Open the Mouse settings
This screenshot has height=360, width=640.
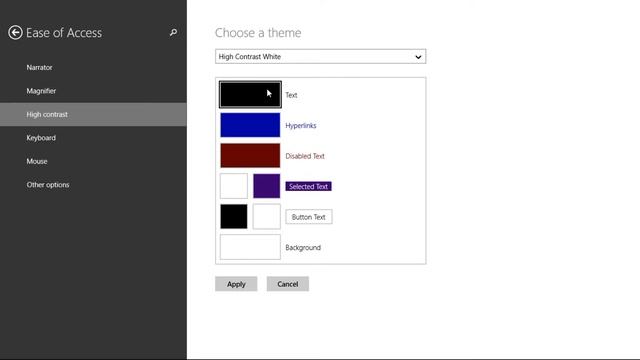coord(37,162)
